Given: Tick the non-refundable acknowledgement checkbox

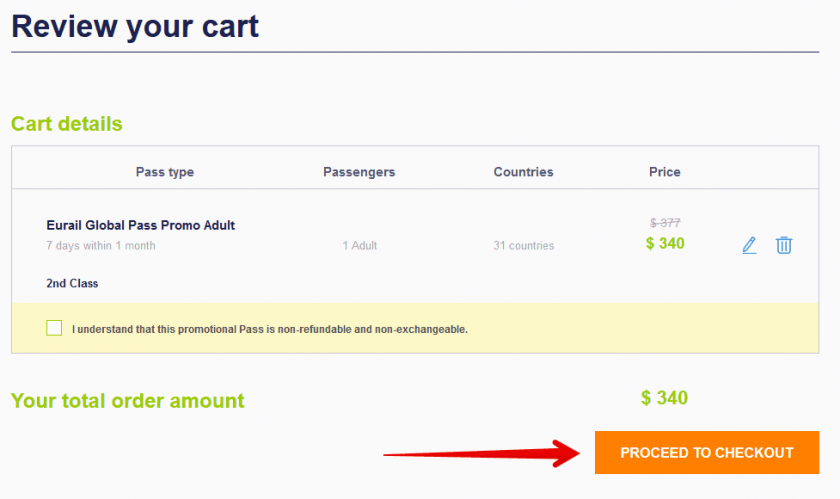Looking at the screenshot, I should click(54, 328).
